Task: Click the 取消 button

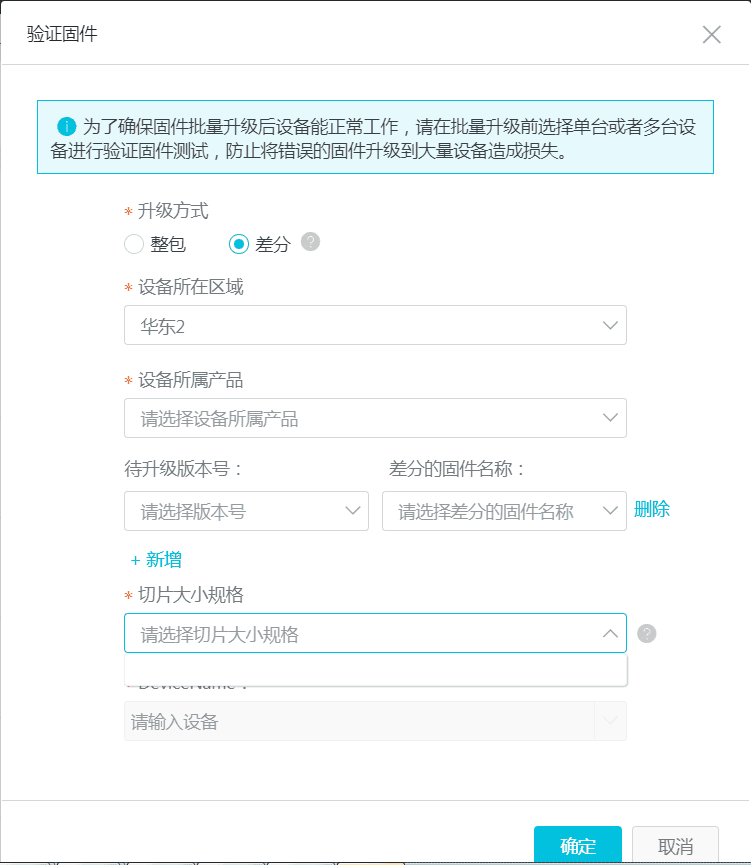Action: coord(675,846)
